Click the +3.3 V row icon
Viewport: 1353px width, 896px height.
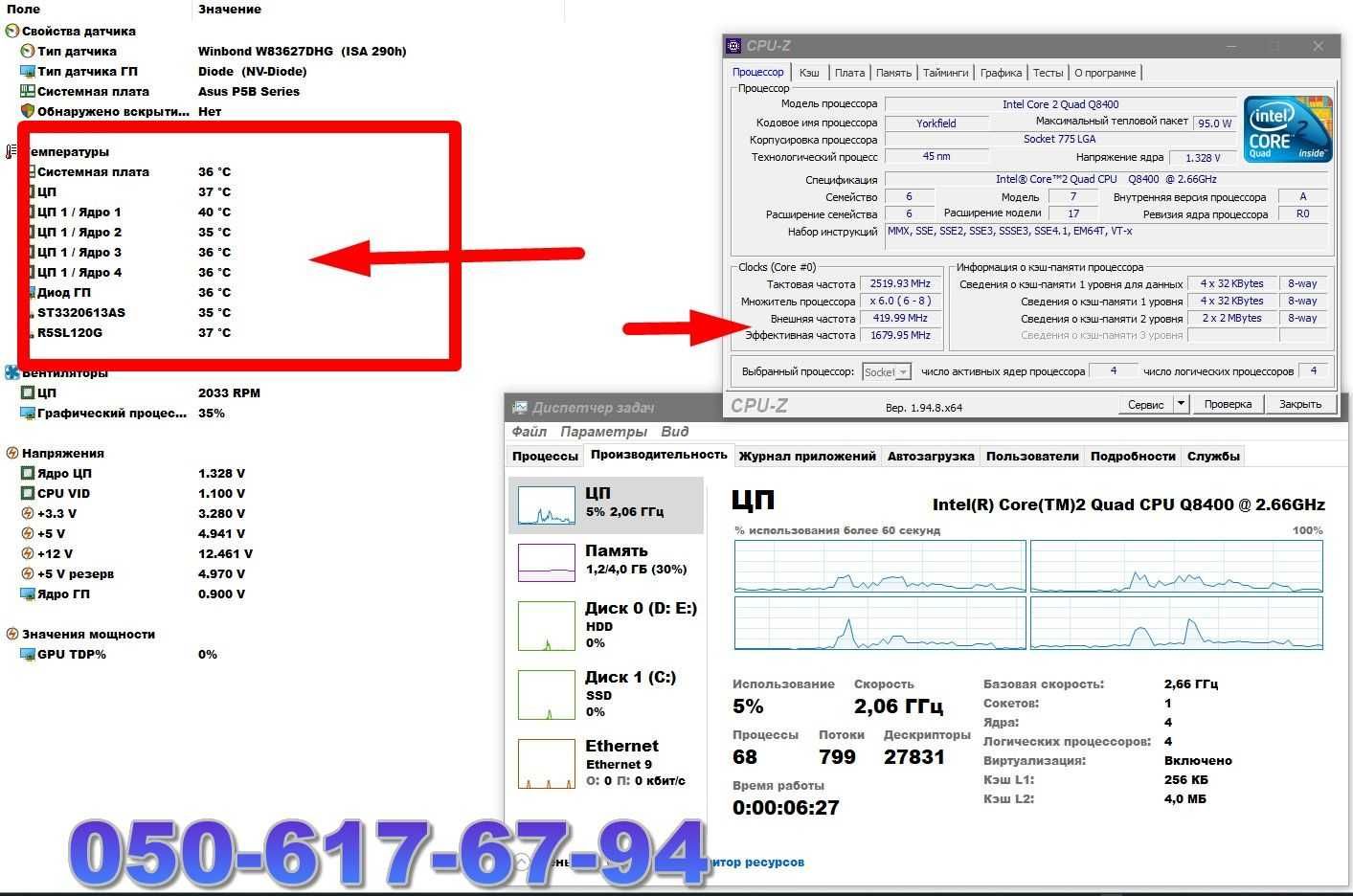point(28,514)
